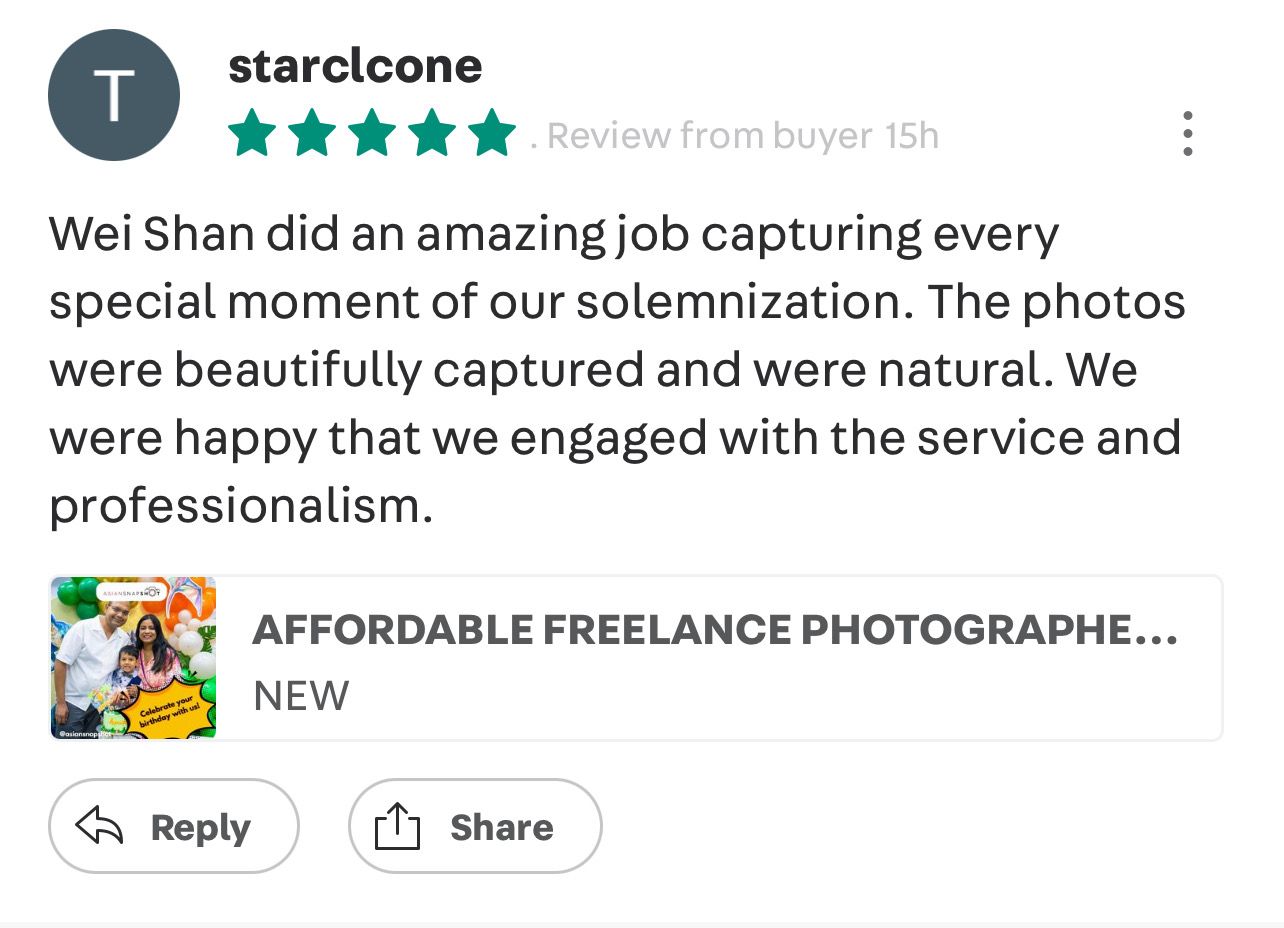Click the listing card area
The height and width of the screenshot is (928, 1284).
click(x=636, y=658)
